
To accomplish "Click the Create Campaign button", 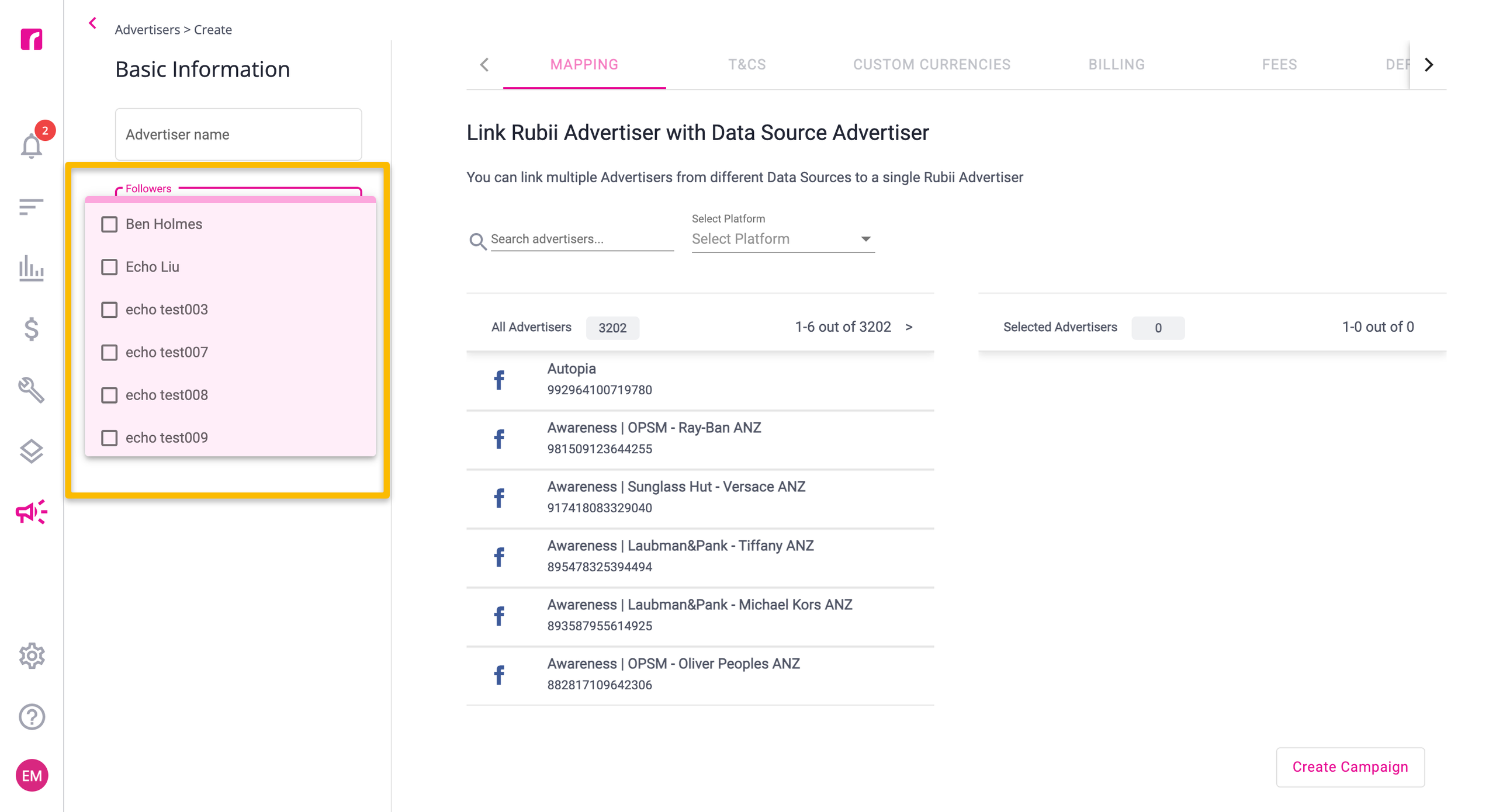I will [1350, 767].
